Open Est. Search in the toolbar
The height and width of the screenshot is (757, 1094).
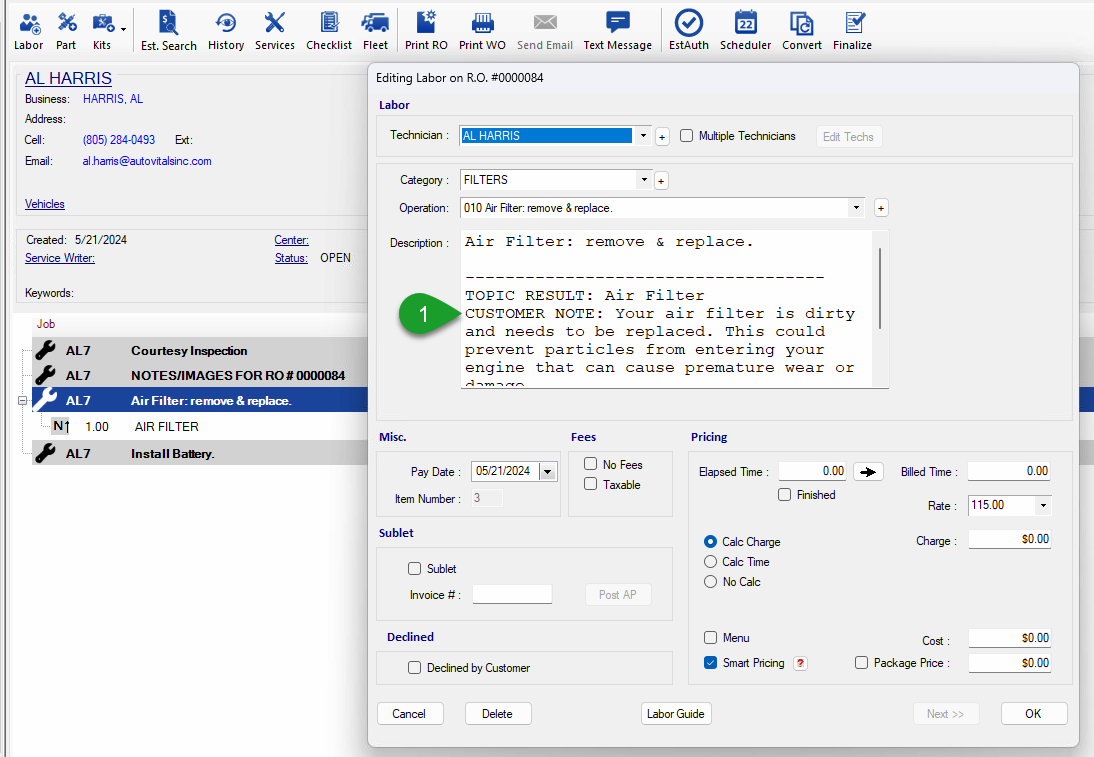pyautogui.click(x=168, y=31)
